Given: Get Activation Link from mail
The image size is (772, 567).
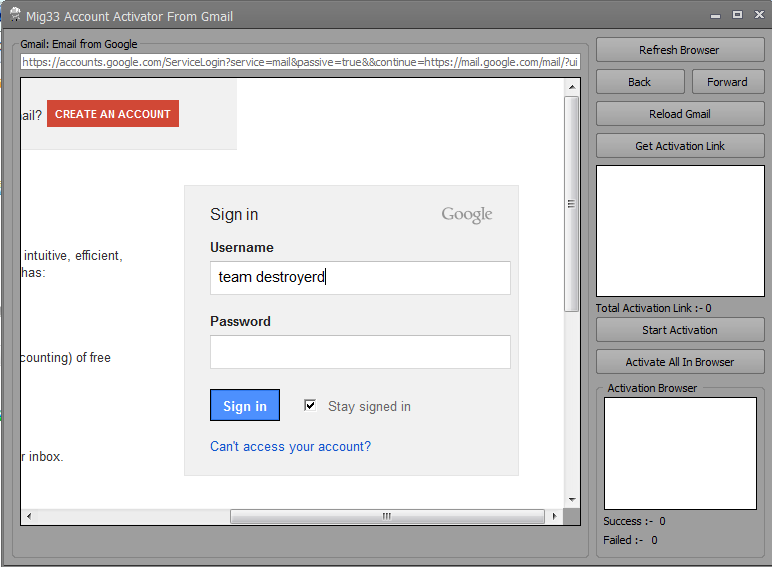Looking at the screenshot, I should click(680, 146).
